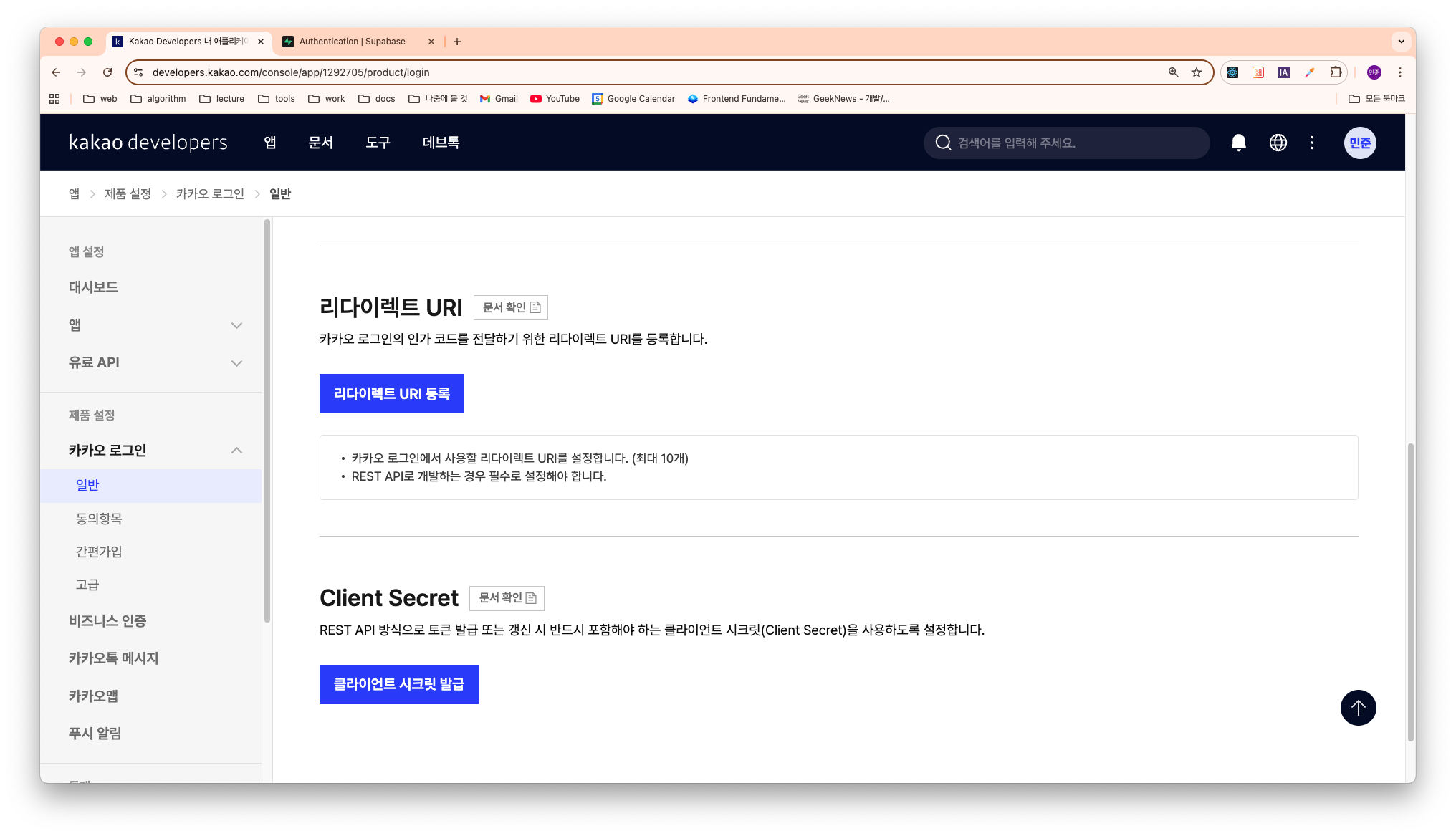Open the language globe icon
Screen dimensions: 1456x836
(1278, 143)
